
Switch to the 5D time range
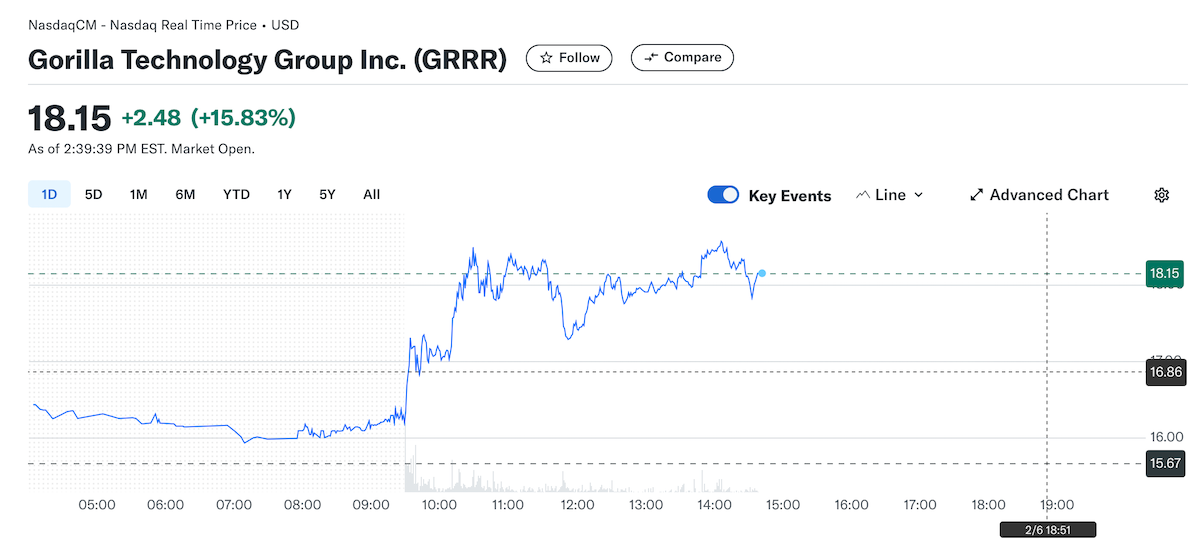93,194
